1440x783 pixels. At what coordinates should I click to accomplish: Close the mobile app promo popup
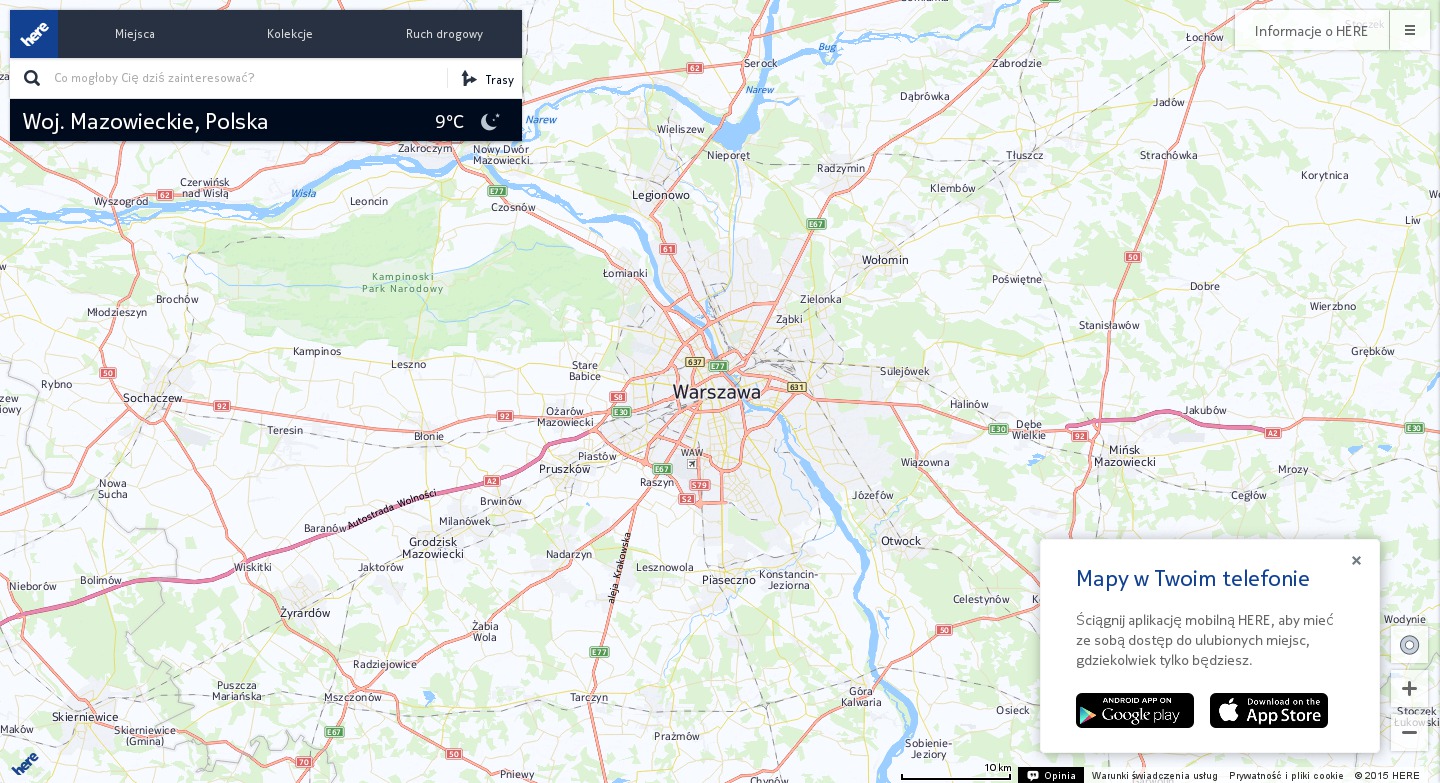1356,561
